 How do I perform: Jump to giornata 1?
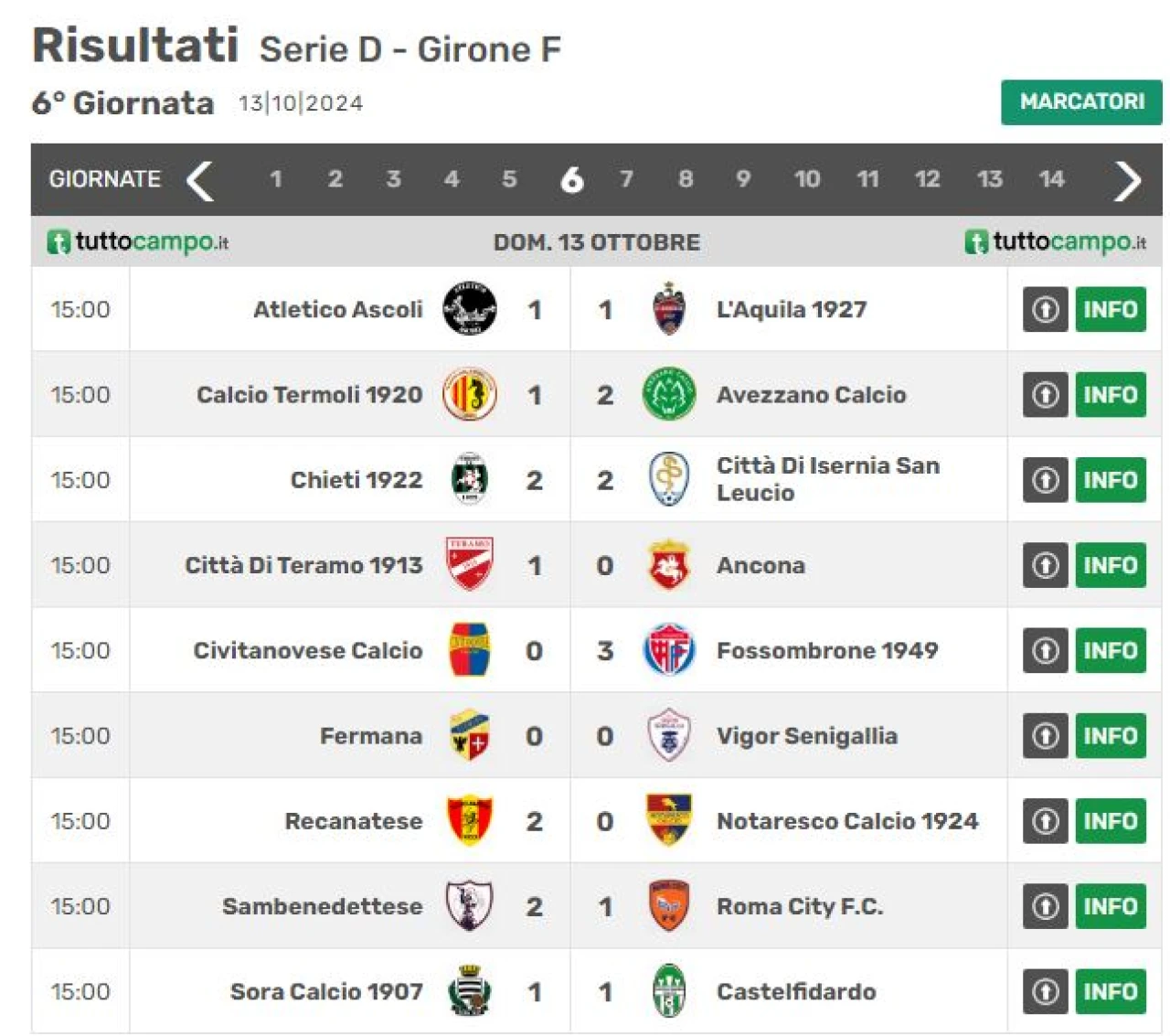(x=275, y=179)
